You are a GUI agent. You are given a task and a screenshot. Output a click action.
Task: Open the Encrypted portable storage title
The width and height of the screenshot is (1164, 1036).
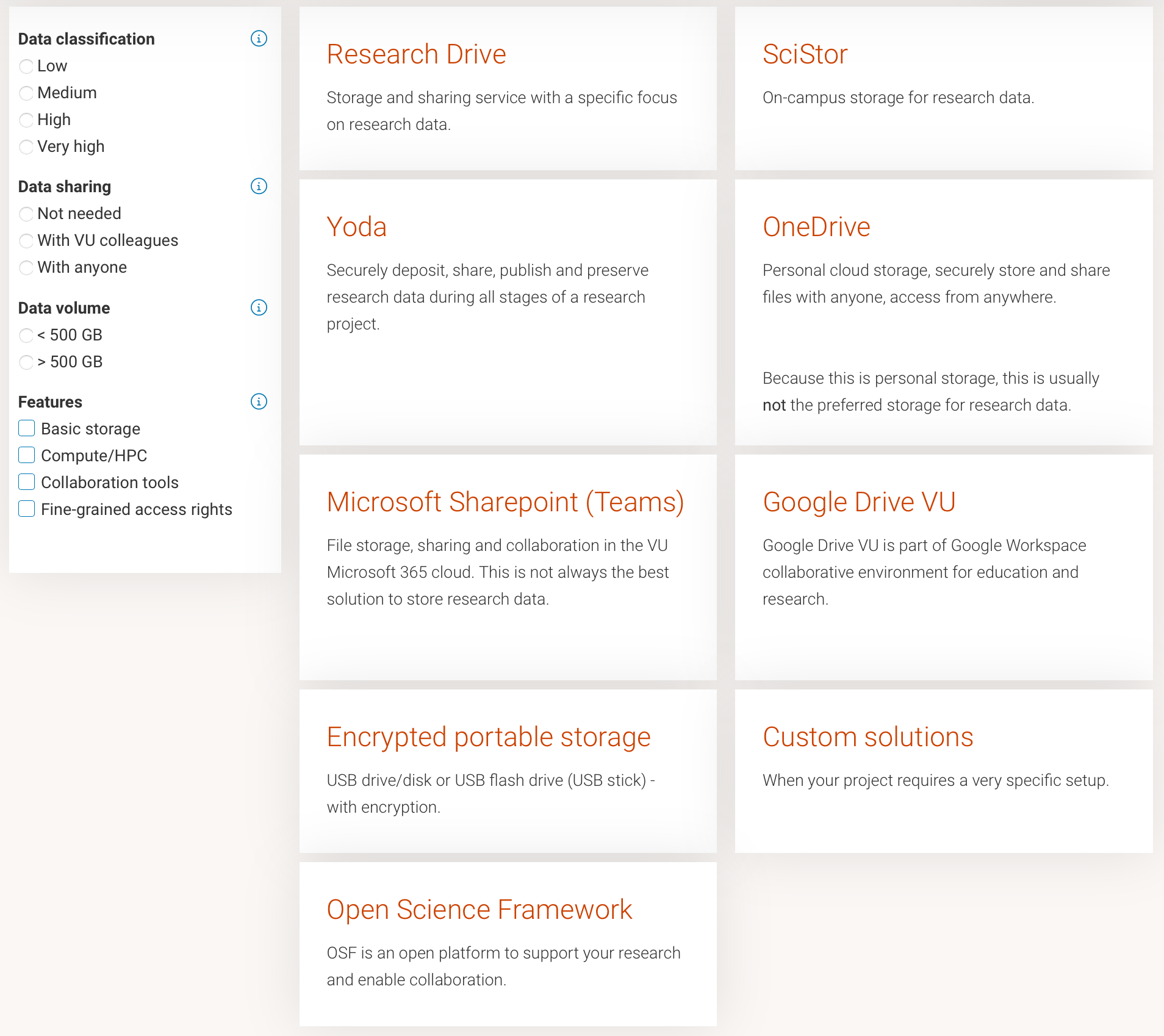pos(489,737)
